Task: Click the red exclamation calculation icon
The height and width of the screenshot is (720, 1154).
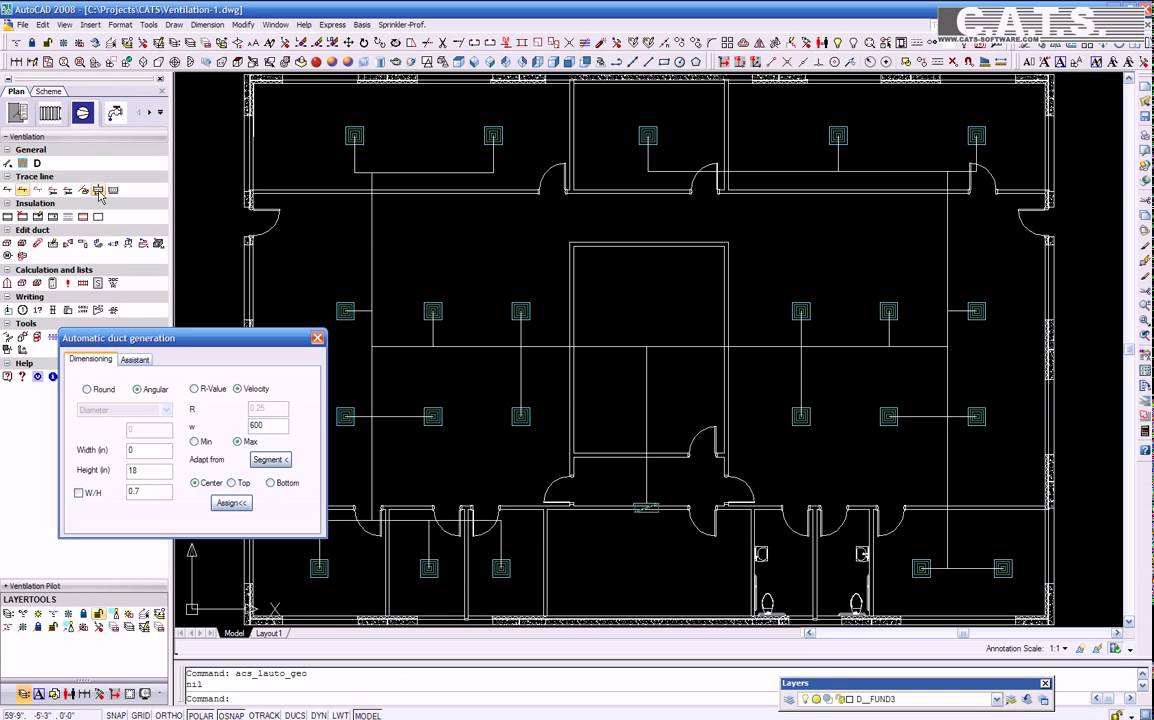Action: [68, 283]
